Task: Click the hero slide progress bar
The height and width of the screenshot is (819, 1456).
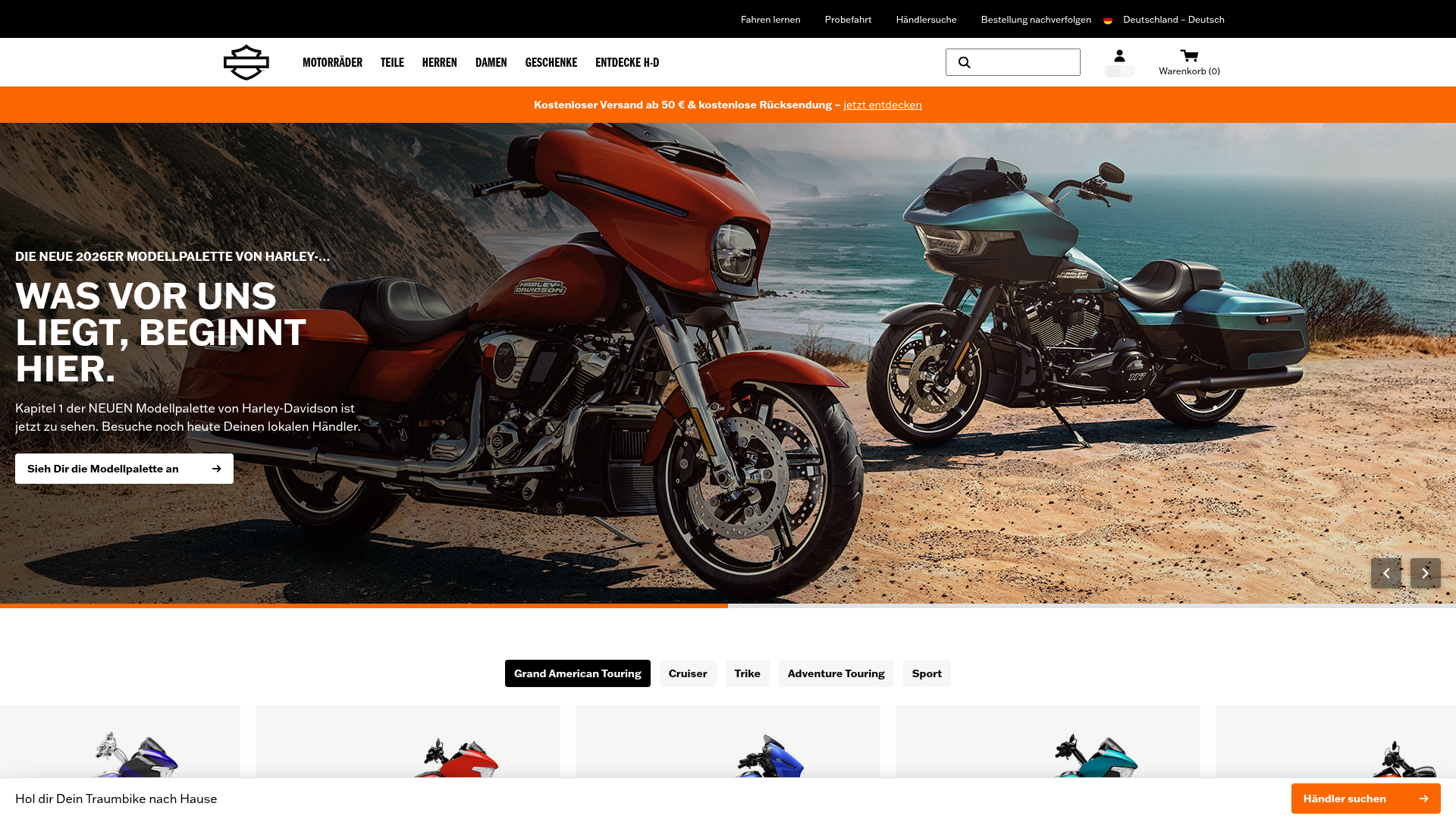Action: click(x=728, y=606)
